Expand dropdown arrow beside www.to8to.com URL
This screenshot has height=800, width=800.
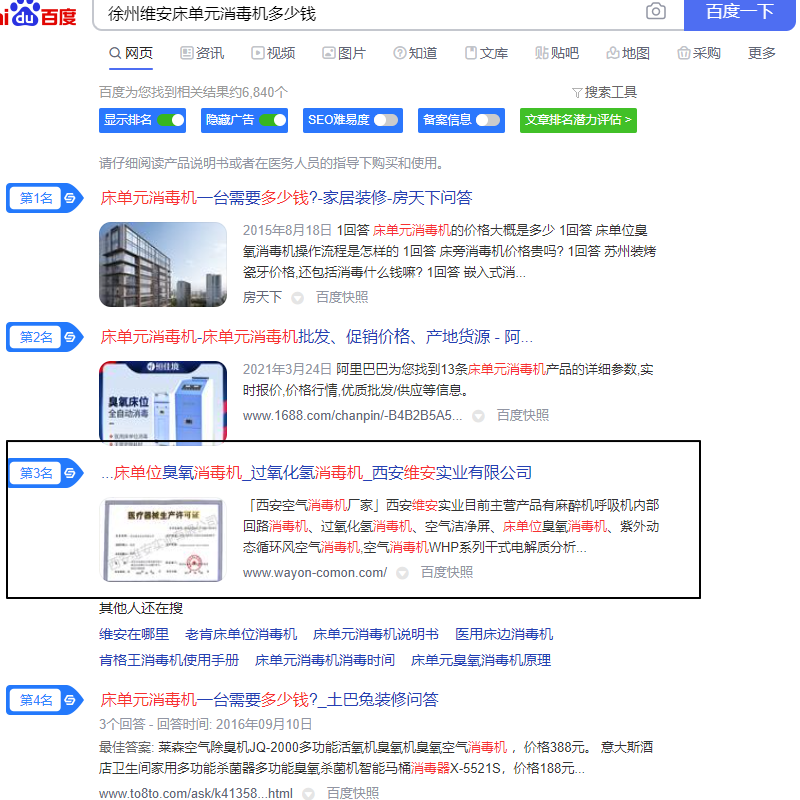coord(308,794)
